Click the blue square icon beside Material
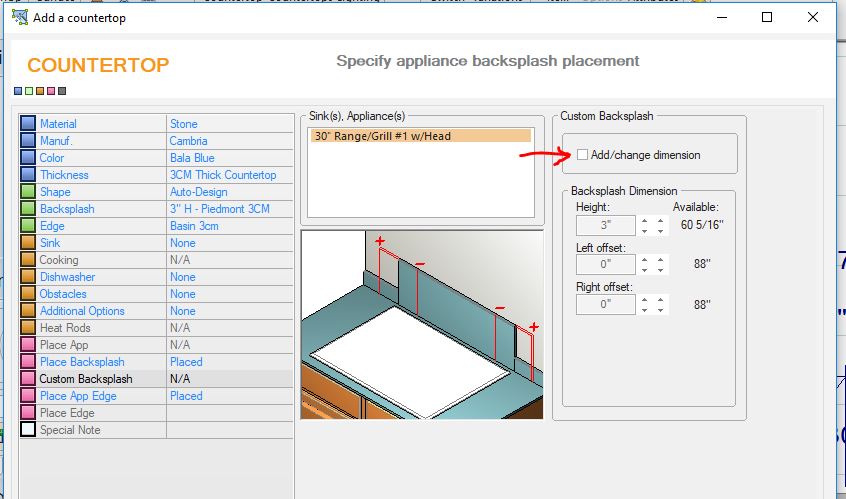The height and width of the screenshot is (499, 846). [28, 124]
